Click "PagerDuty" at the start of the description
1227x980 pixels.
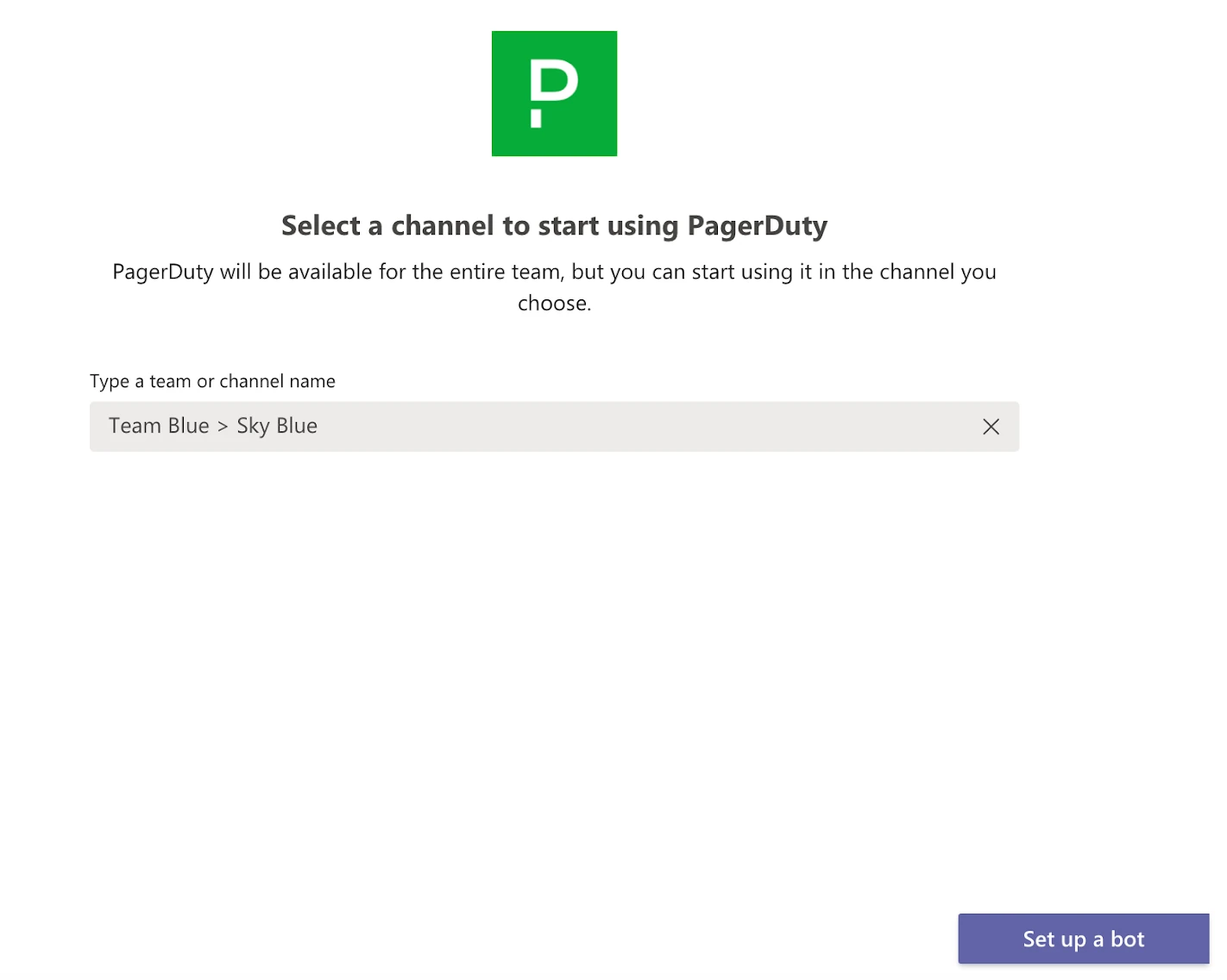click(162, 273)
